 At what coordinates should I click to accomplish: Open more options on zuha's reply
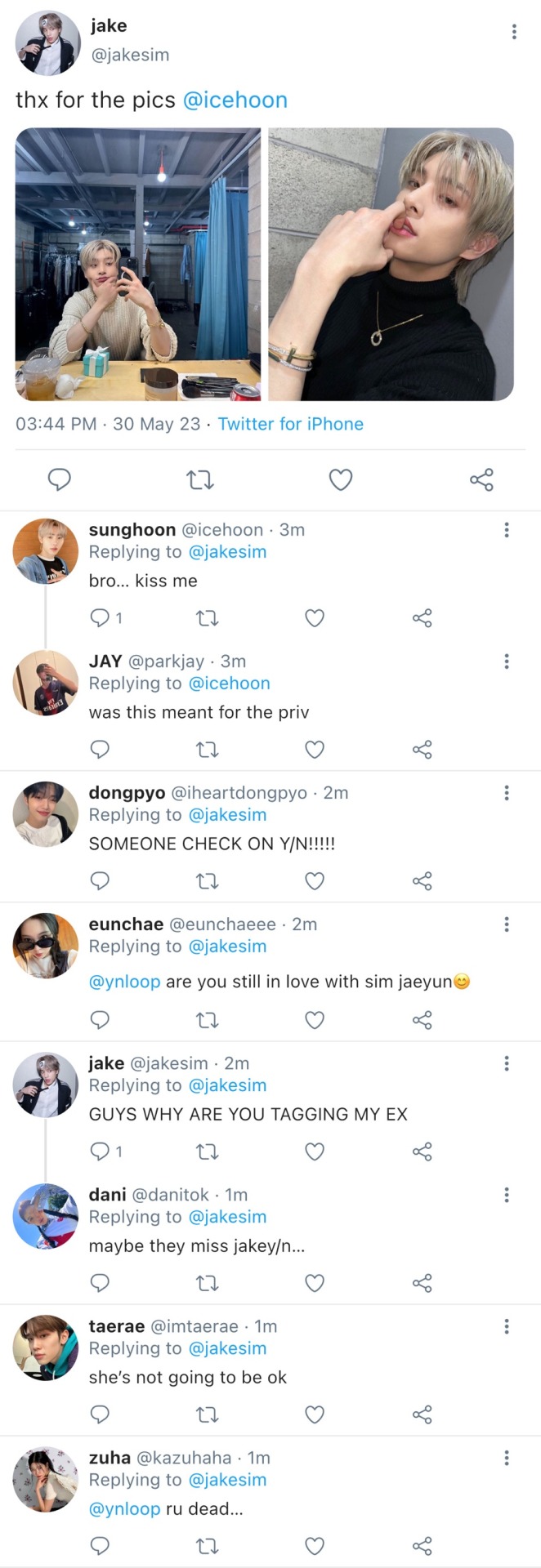[x=507, y=1458]
